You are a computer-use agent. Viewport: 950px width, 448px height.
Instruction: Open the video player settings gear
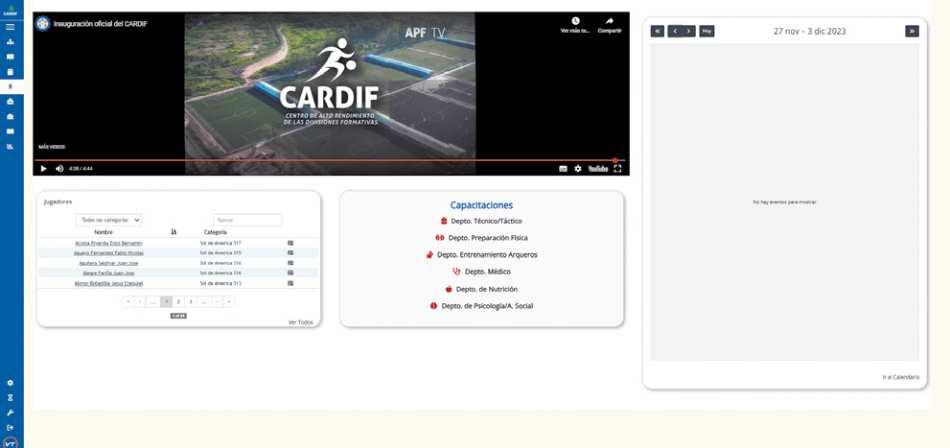[578, 169]
